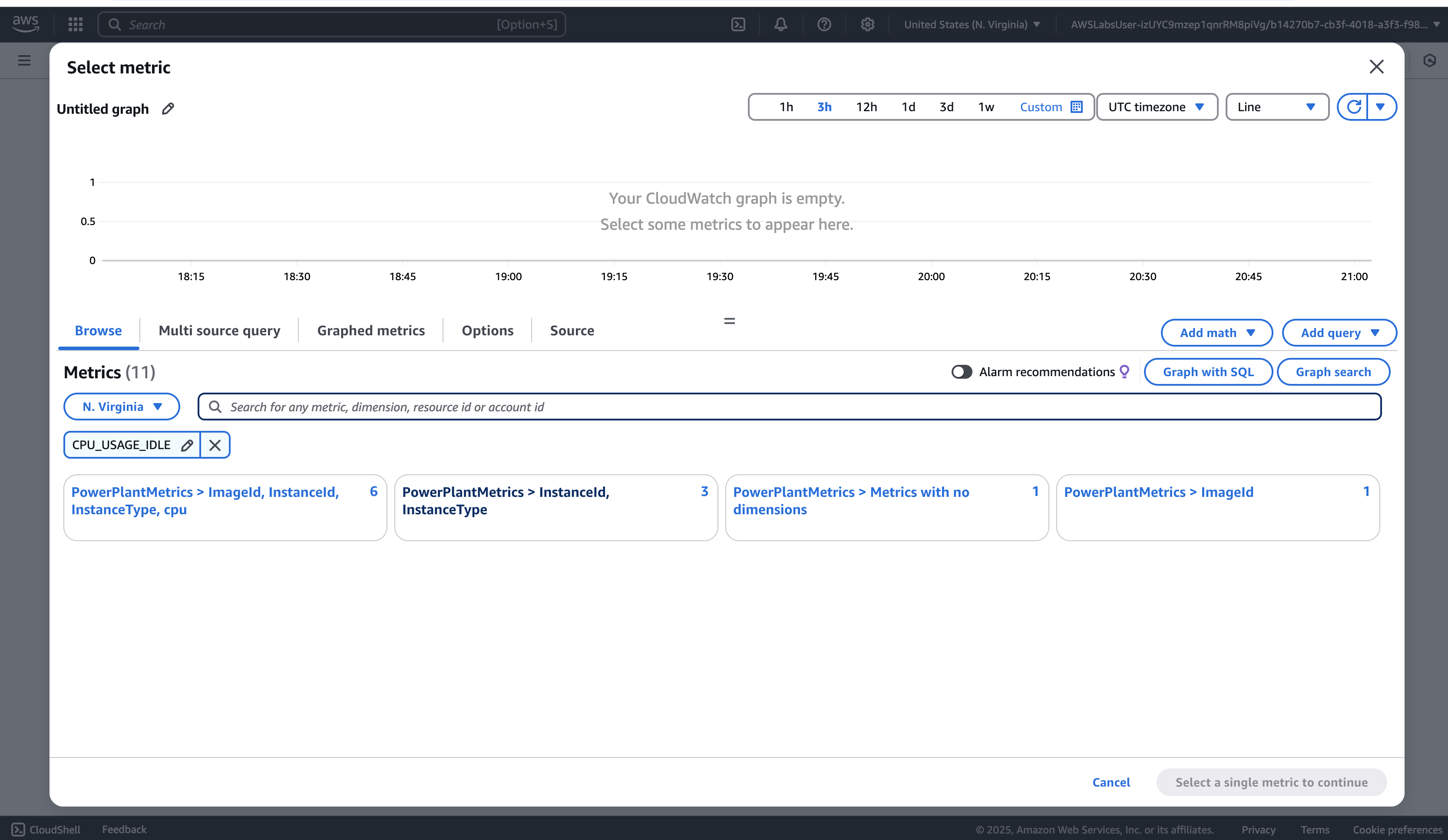Switch to the Source tab
The image size is (1448, 840).
[x=572, y=331]
